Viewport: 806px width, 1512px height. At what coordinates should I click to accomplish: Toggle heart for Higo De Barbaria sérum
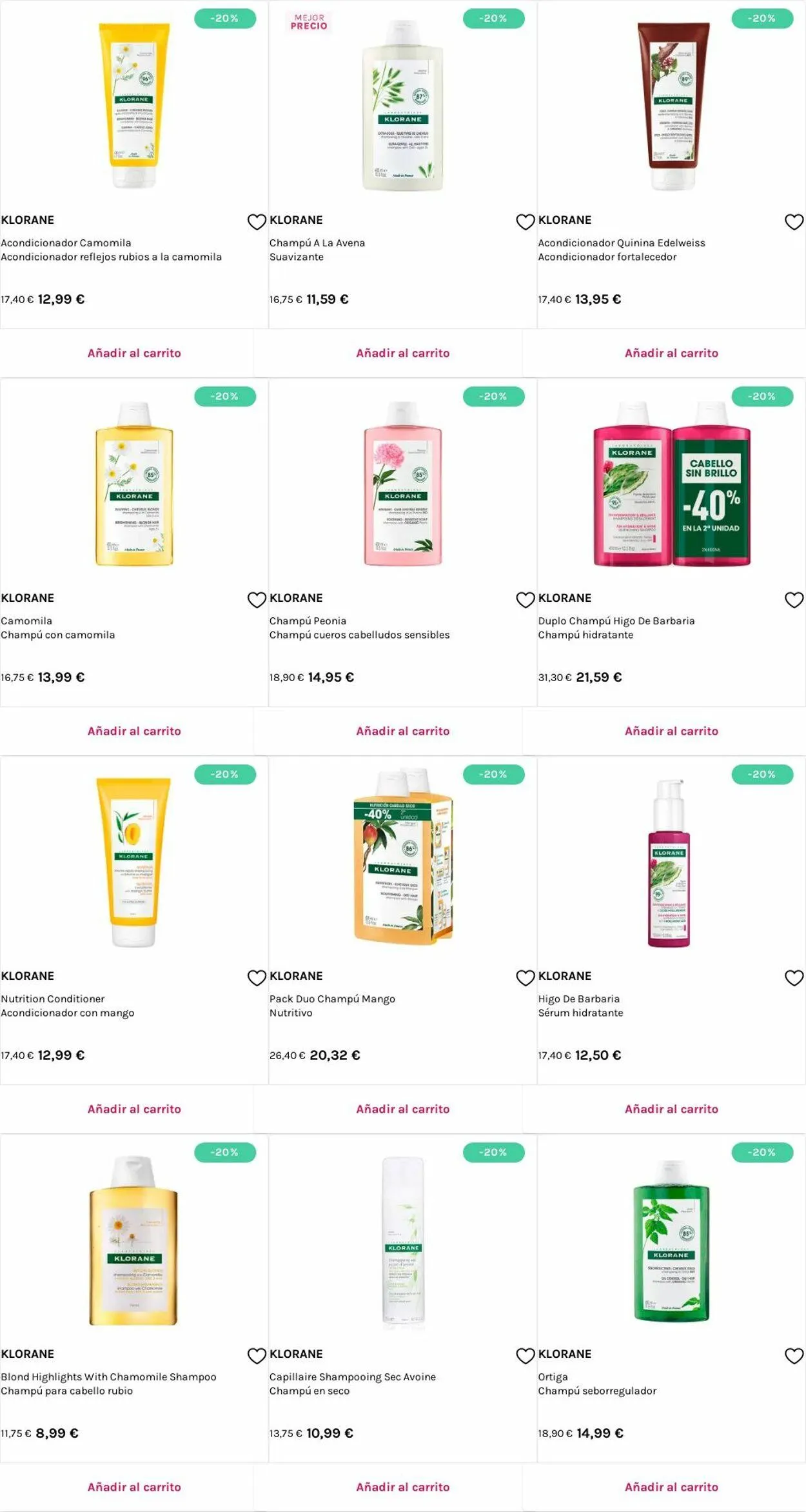(x=794, y=978)
